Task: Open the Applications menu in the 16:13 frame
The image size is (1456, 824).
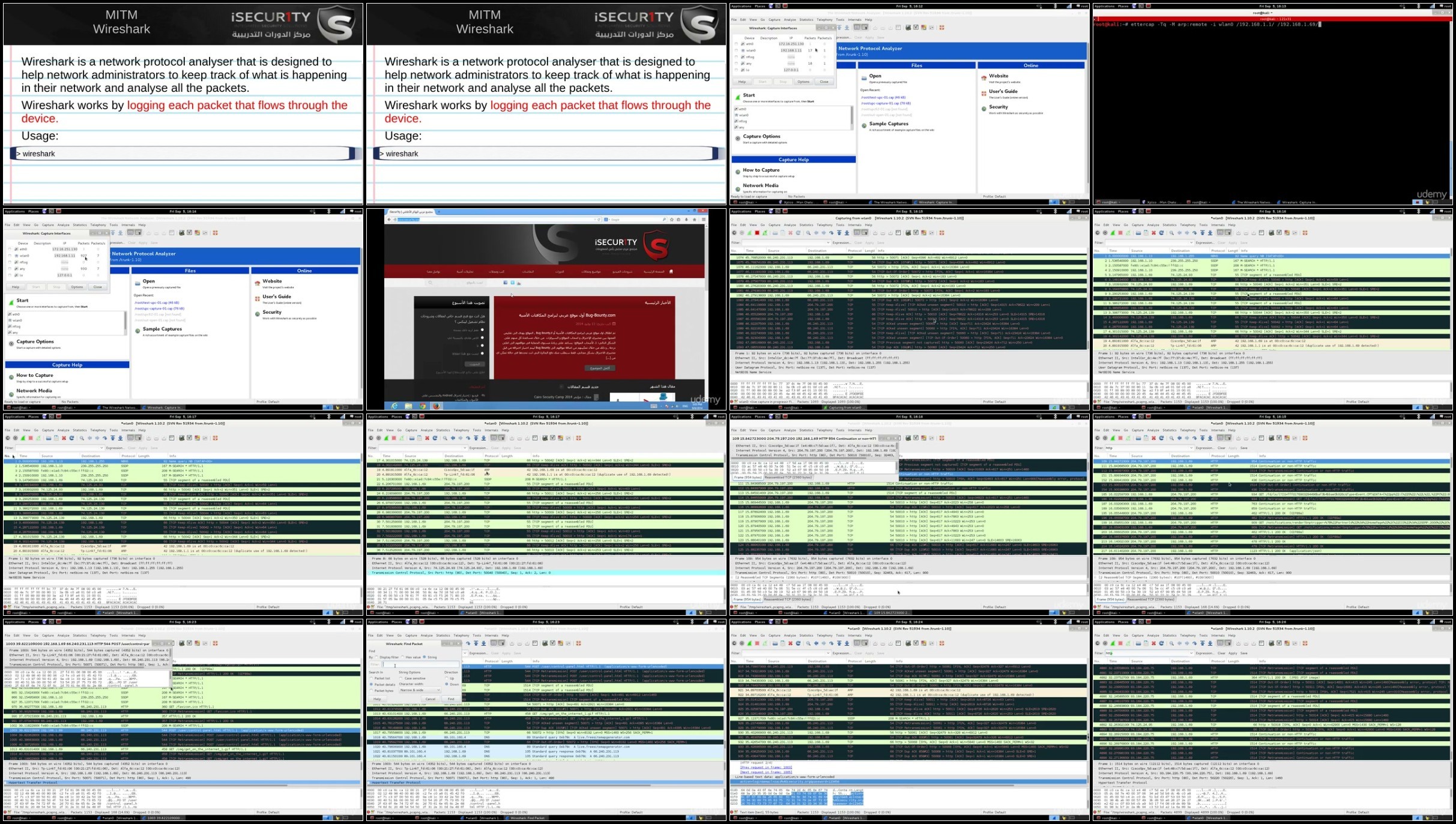Action: point(1104,6)
